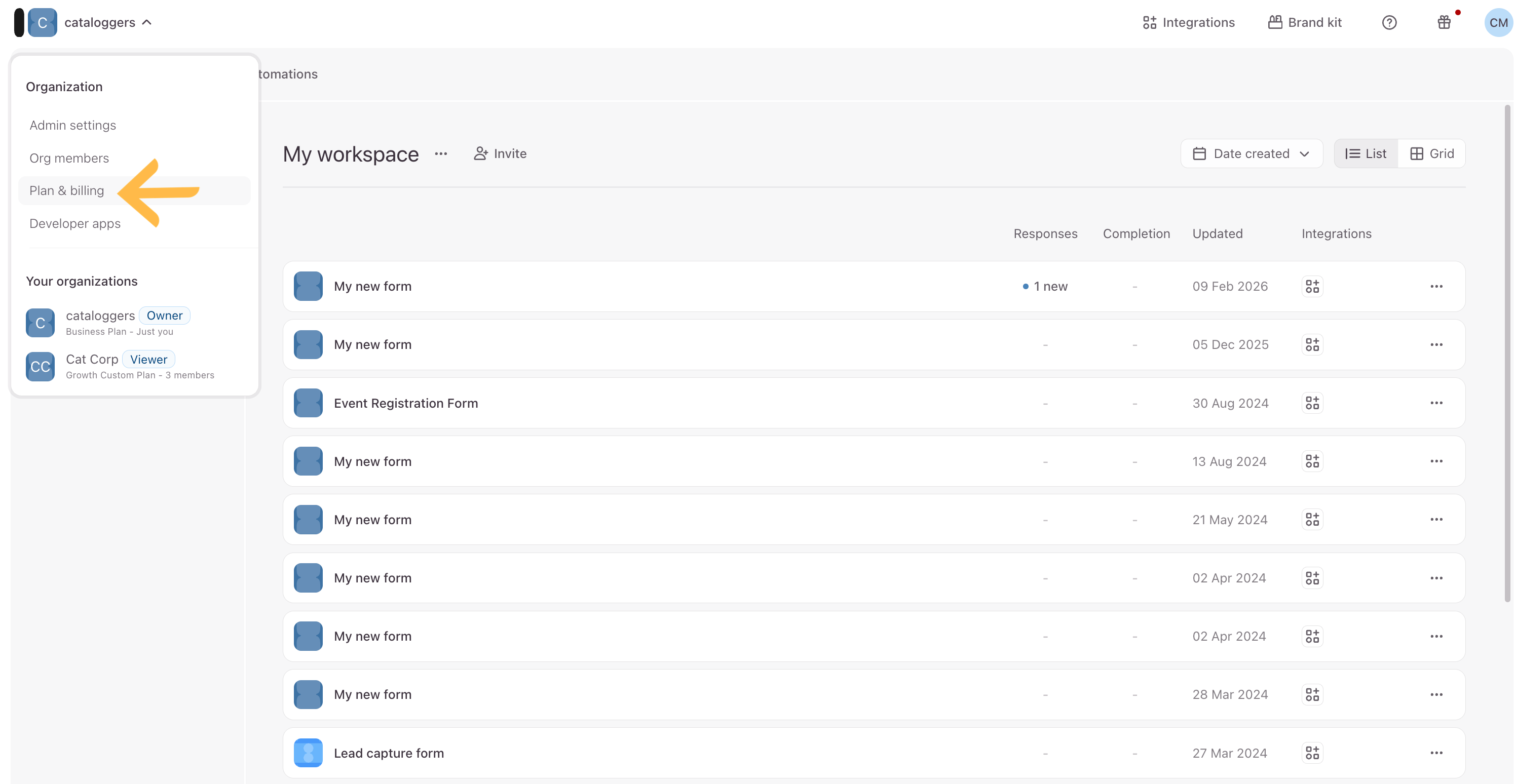Click the Updated column header
Viewport: 1515px width, 784px height.
coord(1218,234)
